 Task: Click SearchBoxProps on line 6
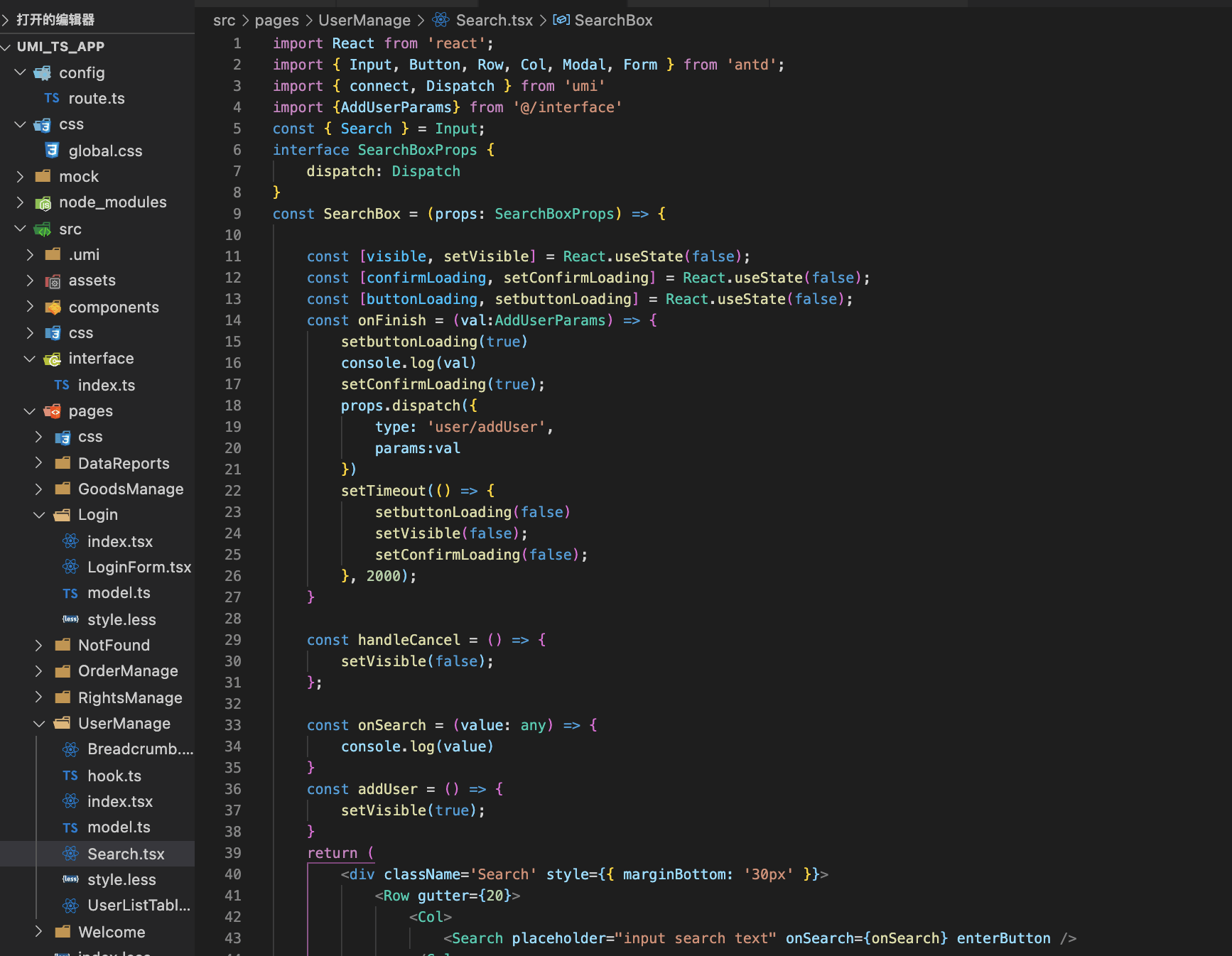(418, 150)
